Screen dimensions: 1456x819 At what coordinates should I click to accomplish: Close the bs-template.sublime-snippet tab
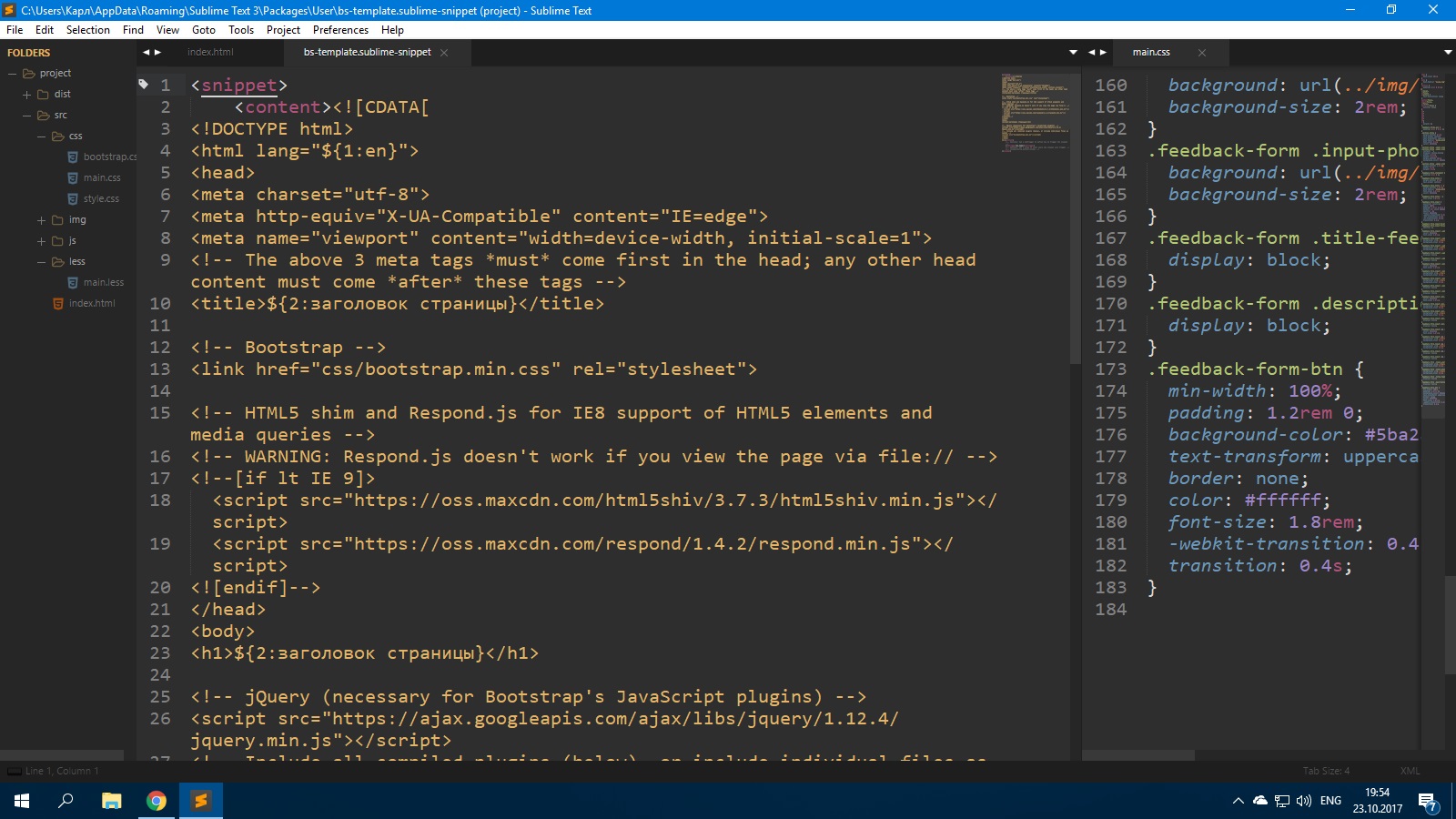[444, 53]
